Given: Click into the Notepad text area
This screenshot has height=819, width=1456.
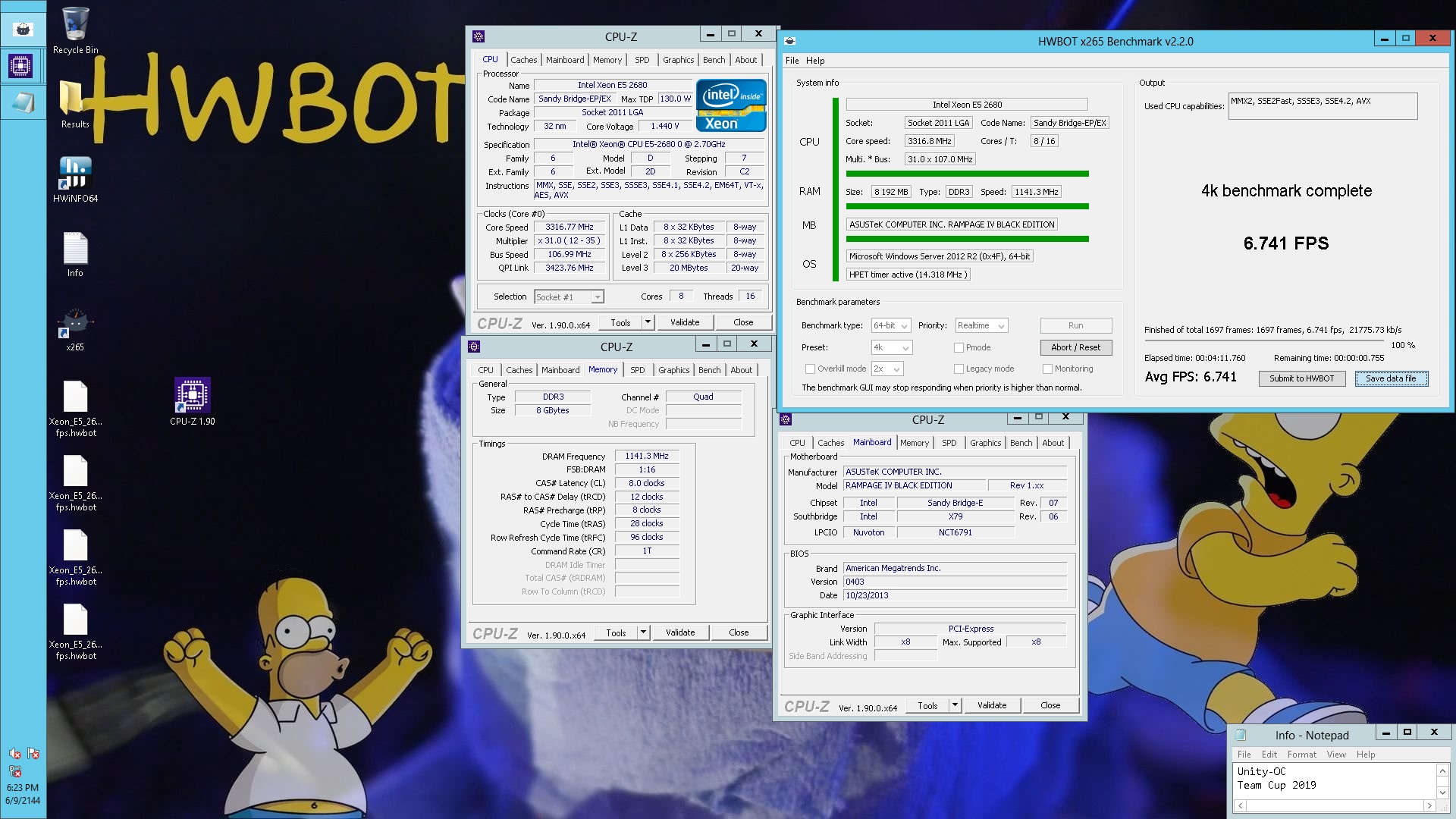Looking at the screenshot, I should pyautogui.click(x=1335, y=781).
